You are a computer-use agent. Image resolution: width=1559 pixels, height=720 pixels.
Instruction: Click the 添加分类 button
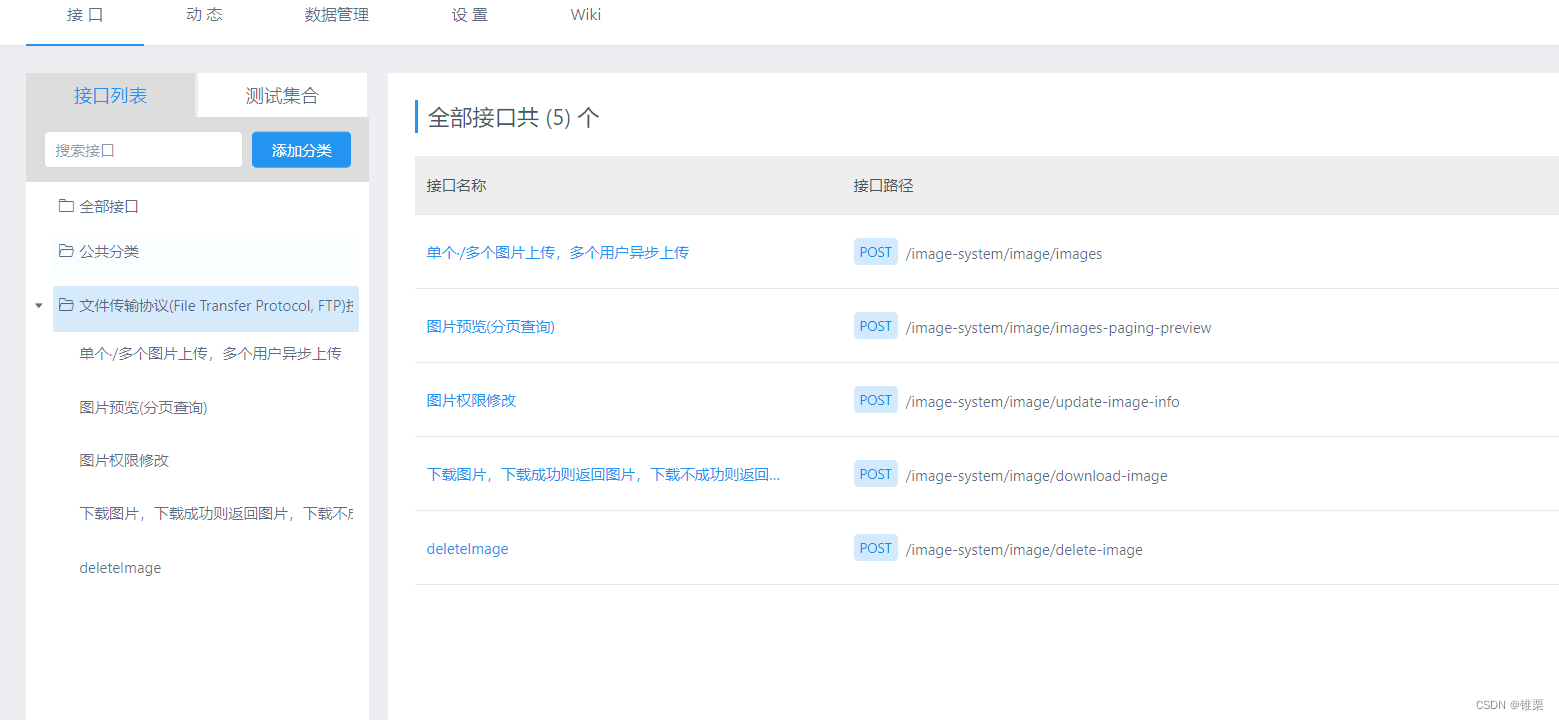(301, 150)
